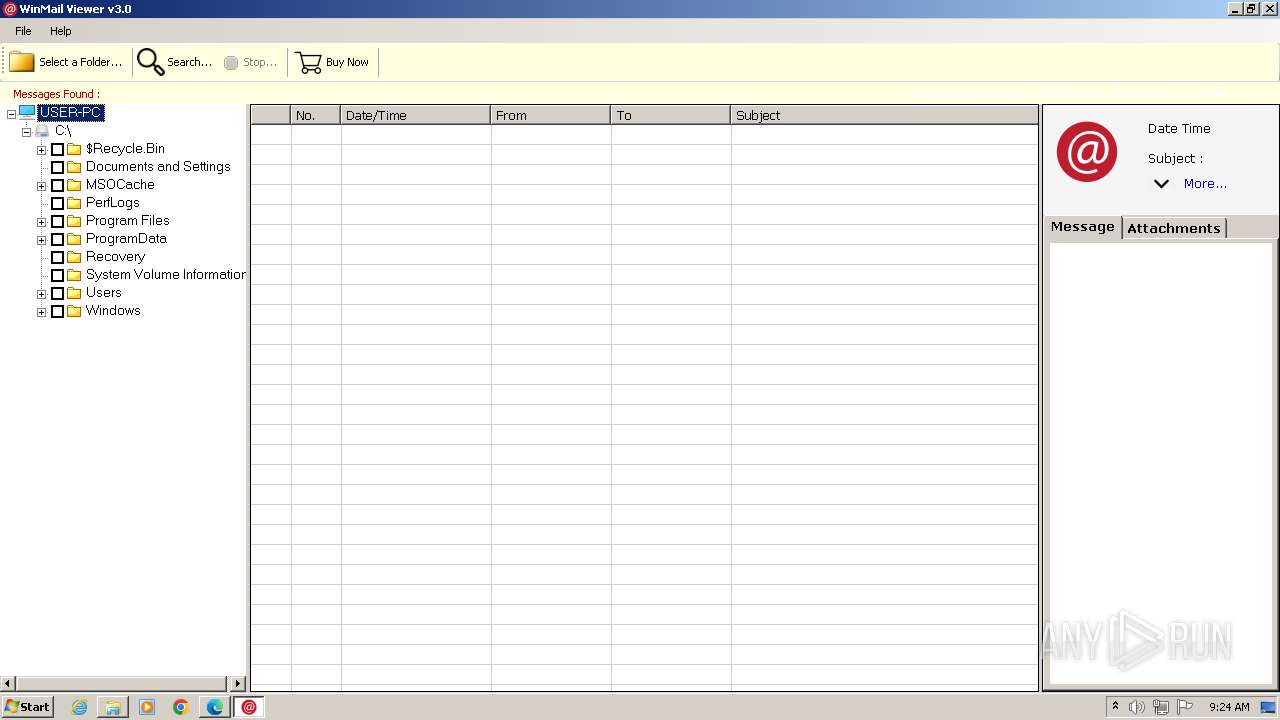Click the taskbar clock showing 9:24 AM
The height and width of the screenshot is (720, 1280).
pos(1229,707)
